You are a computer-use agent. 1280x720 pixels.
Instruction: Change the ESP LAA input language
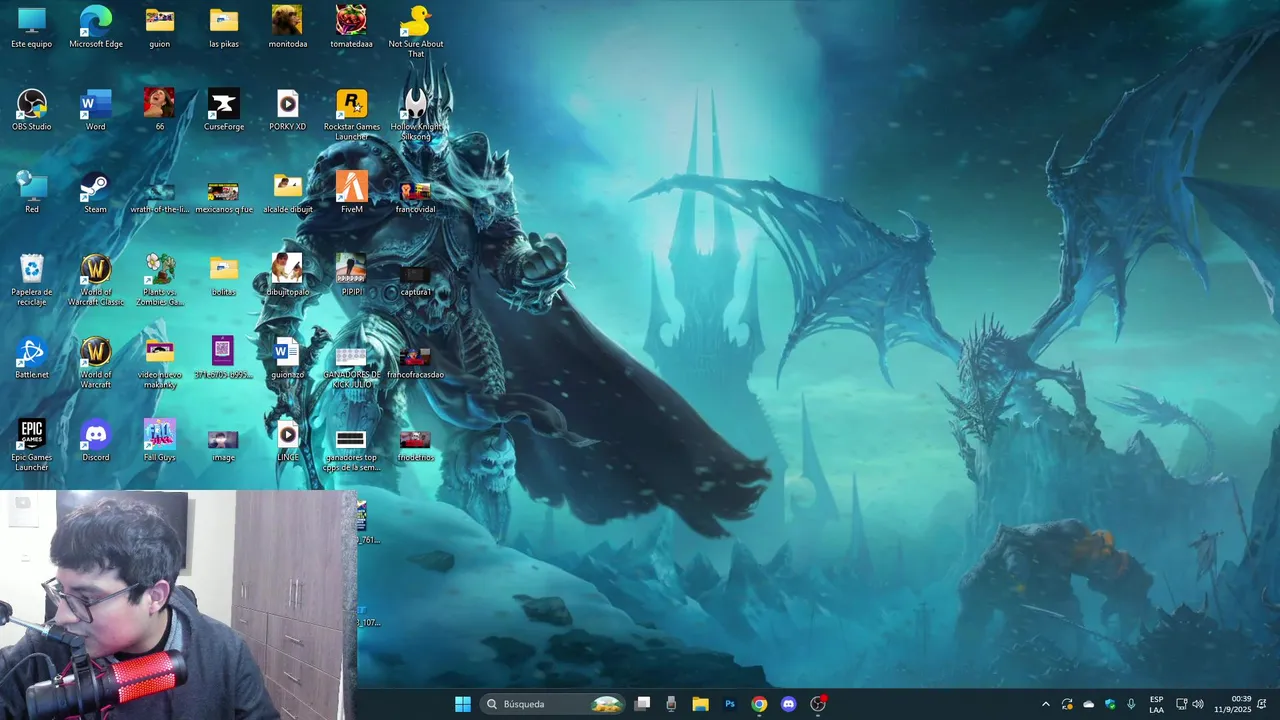(x=1156, y=704)
